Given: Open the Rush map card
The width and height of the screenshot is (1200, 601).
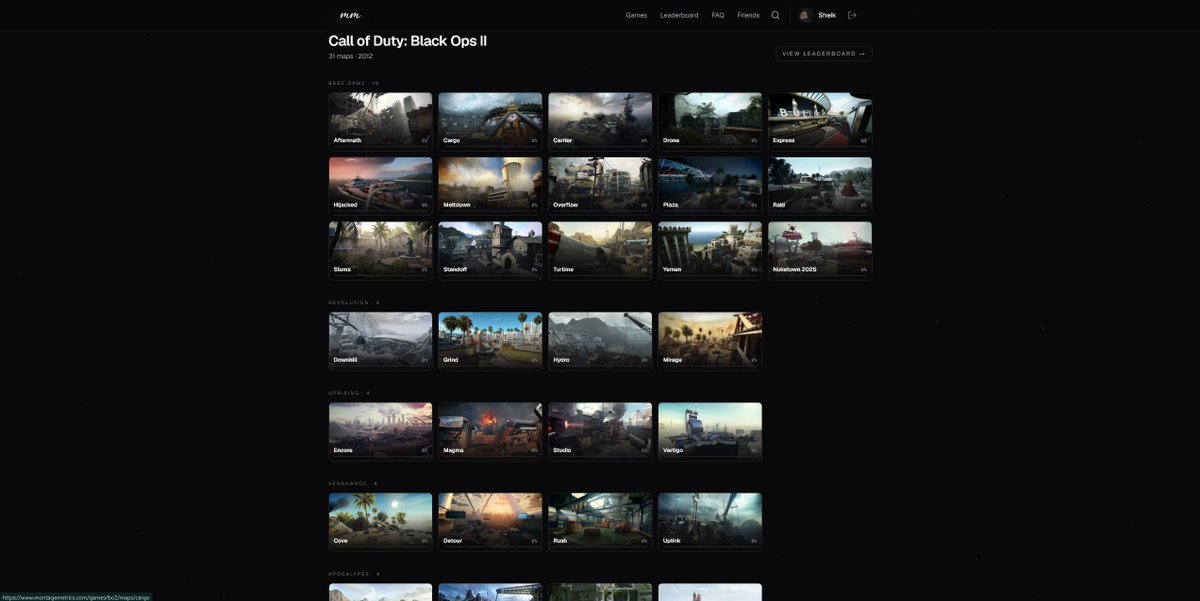Looking at the screenshot, I should 600,521.
